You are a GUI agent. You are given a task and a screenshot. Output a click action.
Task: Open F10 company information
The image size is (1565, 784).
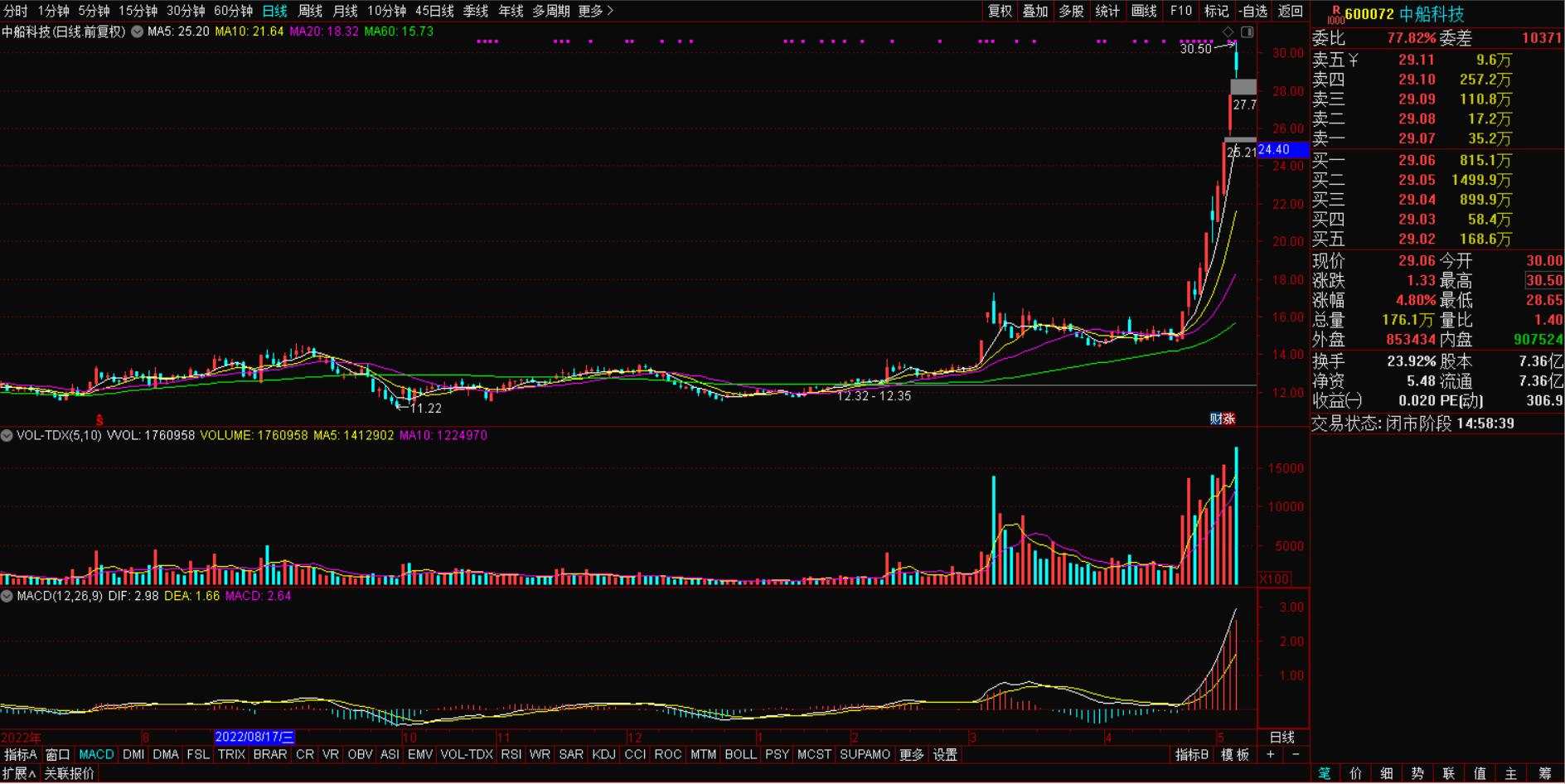(x=1180, y=11)
